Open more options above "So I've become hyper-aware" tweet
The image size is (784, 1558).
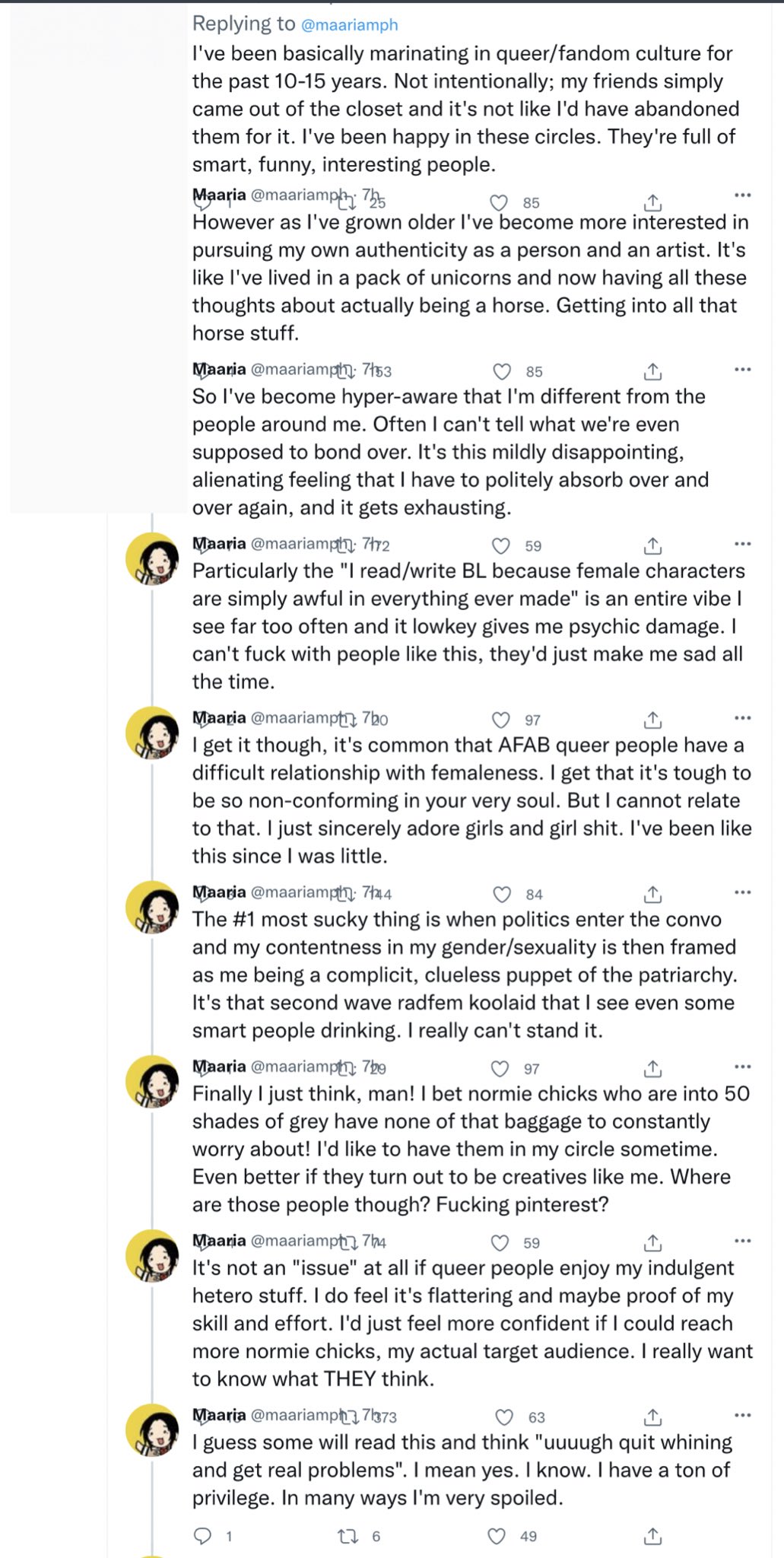(742, 370)
